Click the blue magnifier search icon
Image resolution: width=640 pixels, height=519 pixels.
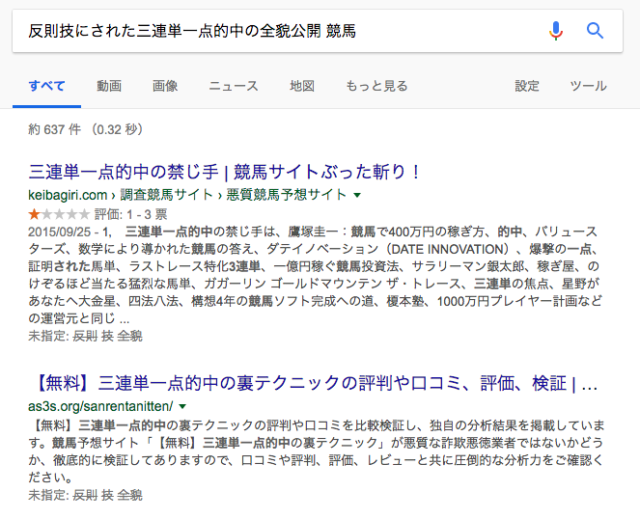(x=595, y=31)
